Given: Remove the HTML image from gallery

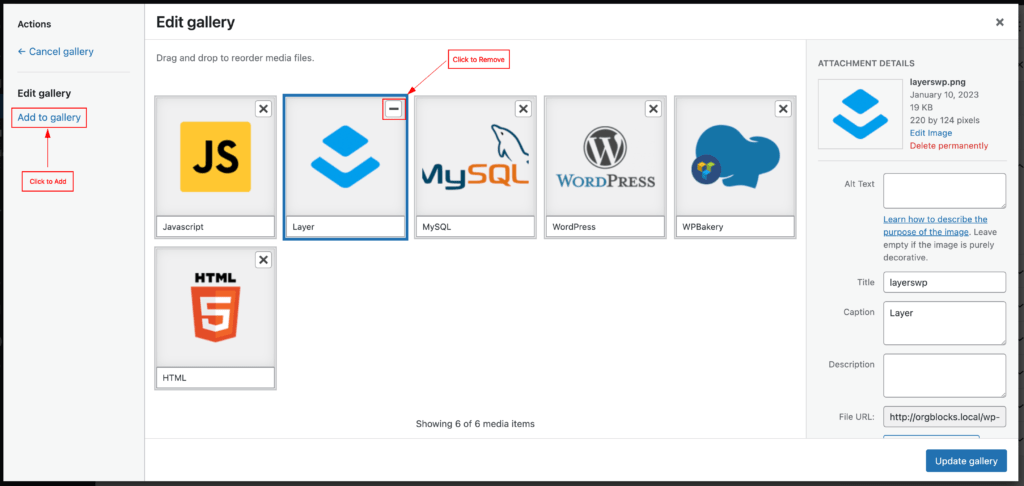Looking at the screenshot, I should pos(263,260).
